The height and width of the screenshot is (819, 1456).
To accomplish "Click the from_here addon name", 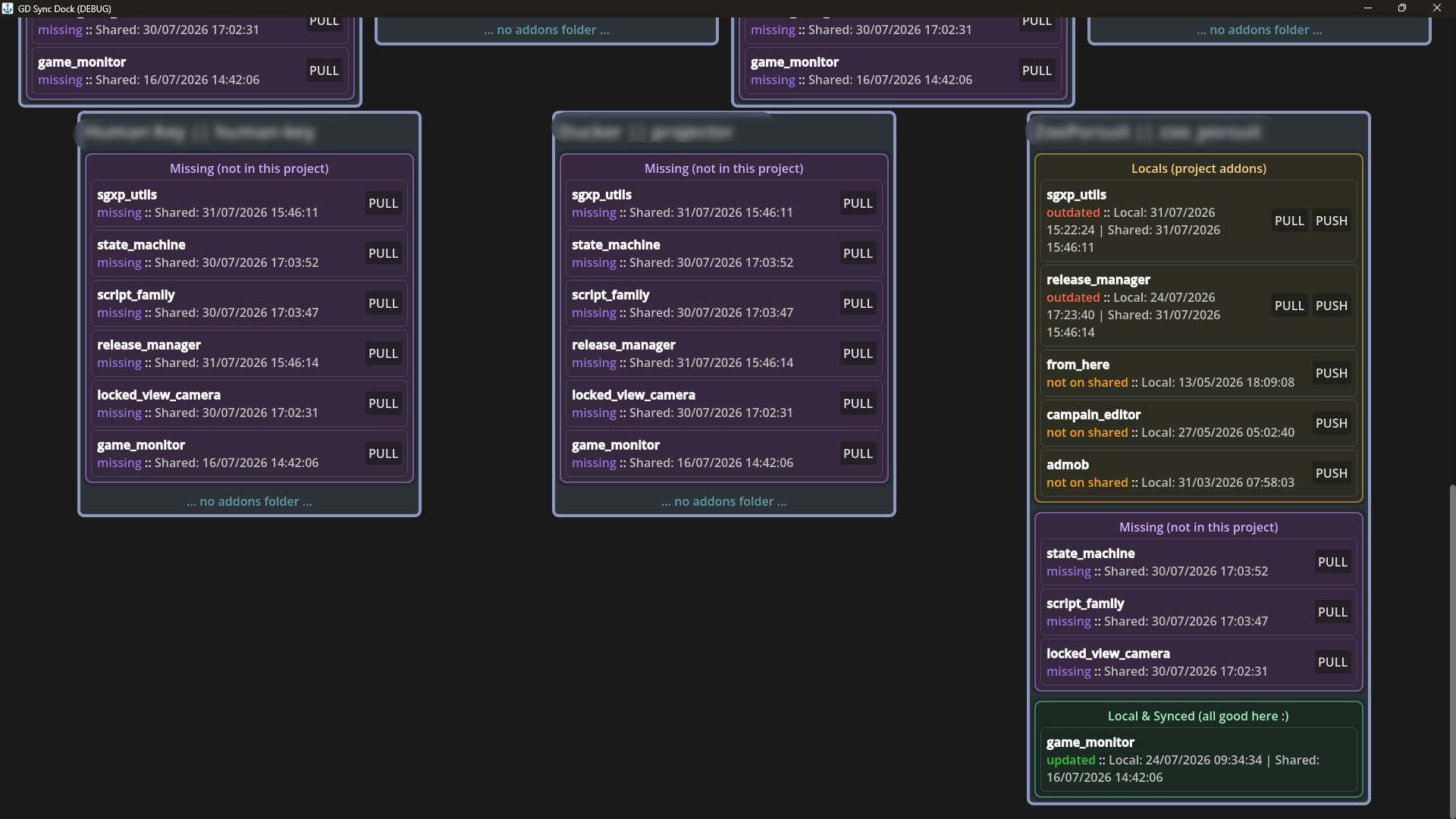I will (x=1078, y=365).
